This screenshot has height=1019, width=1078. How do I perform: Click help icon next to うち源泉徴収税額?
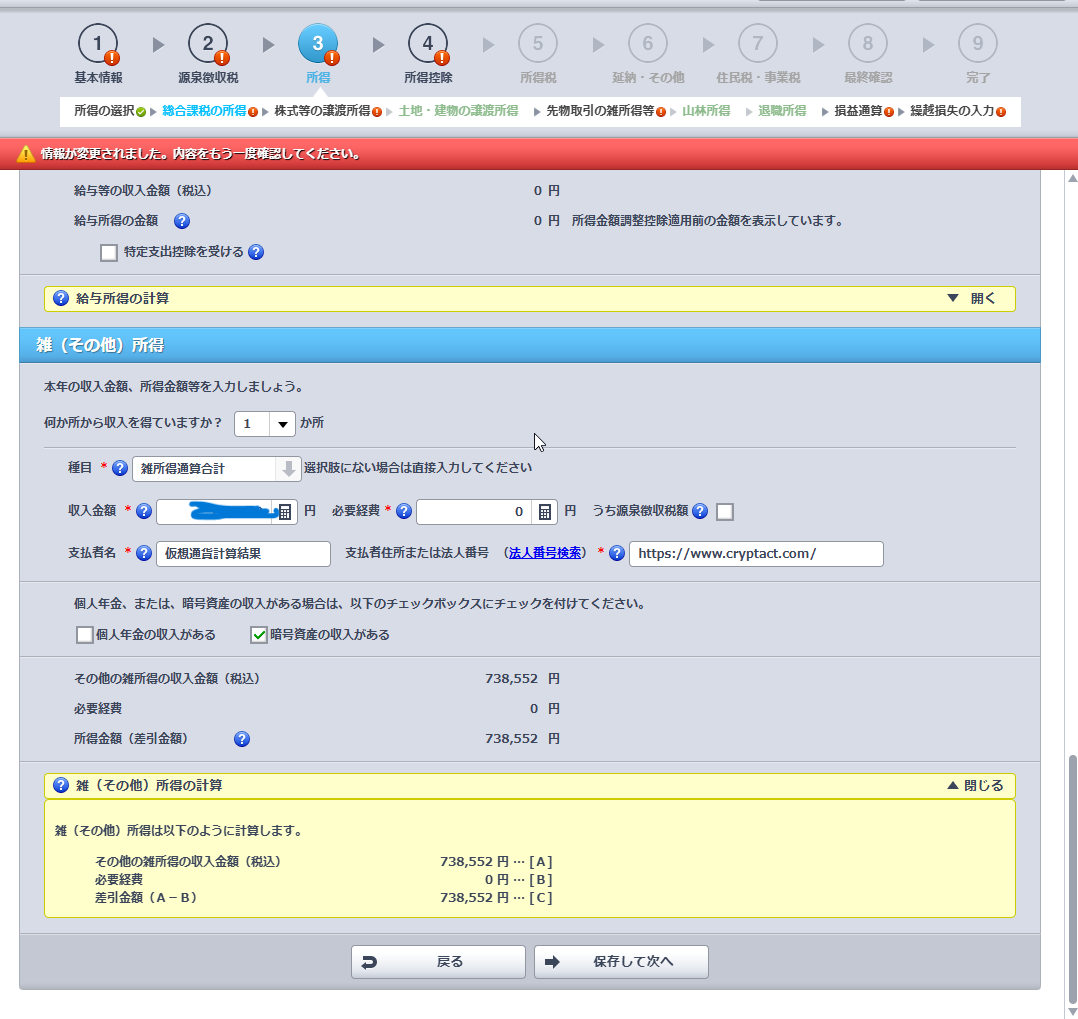coord(700,512)
